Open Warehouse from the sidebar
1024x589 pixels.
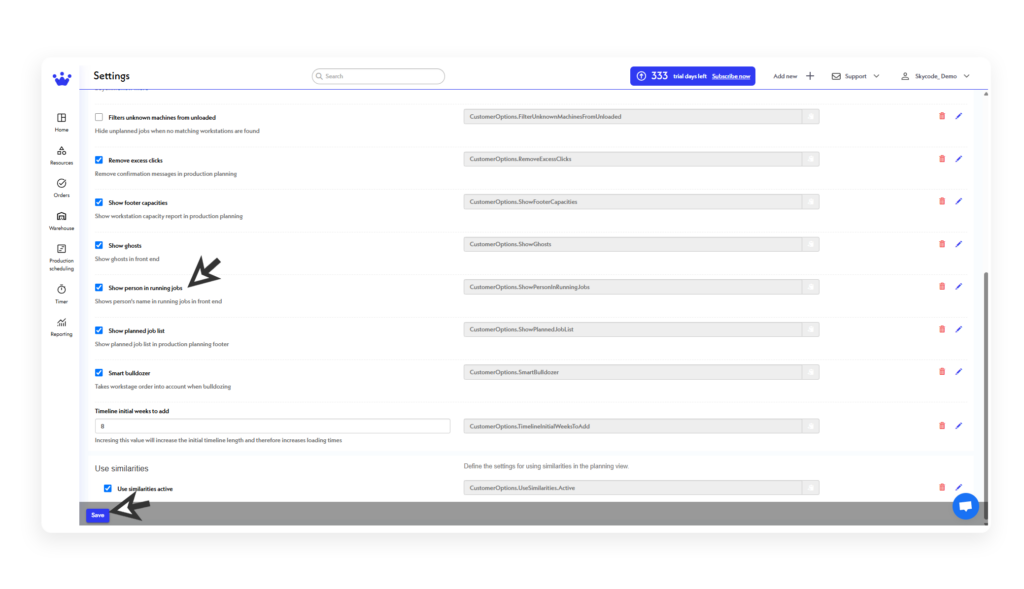(x=61, y=217)
